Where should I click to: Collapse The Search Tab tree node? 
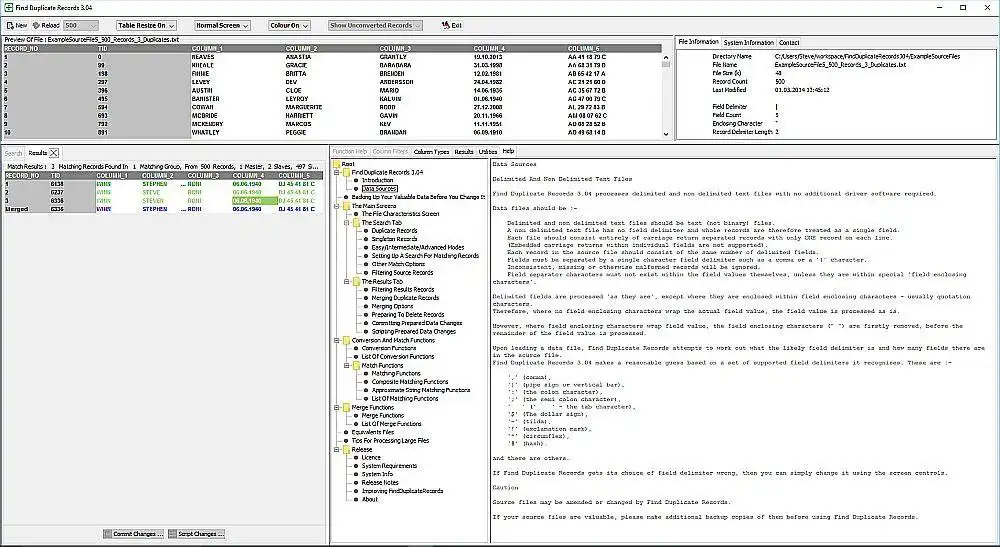(348, 222)
